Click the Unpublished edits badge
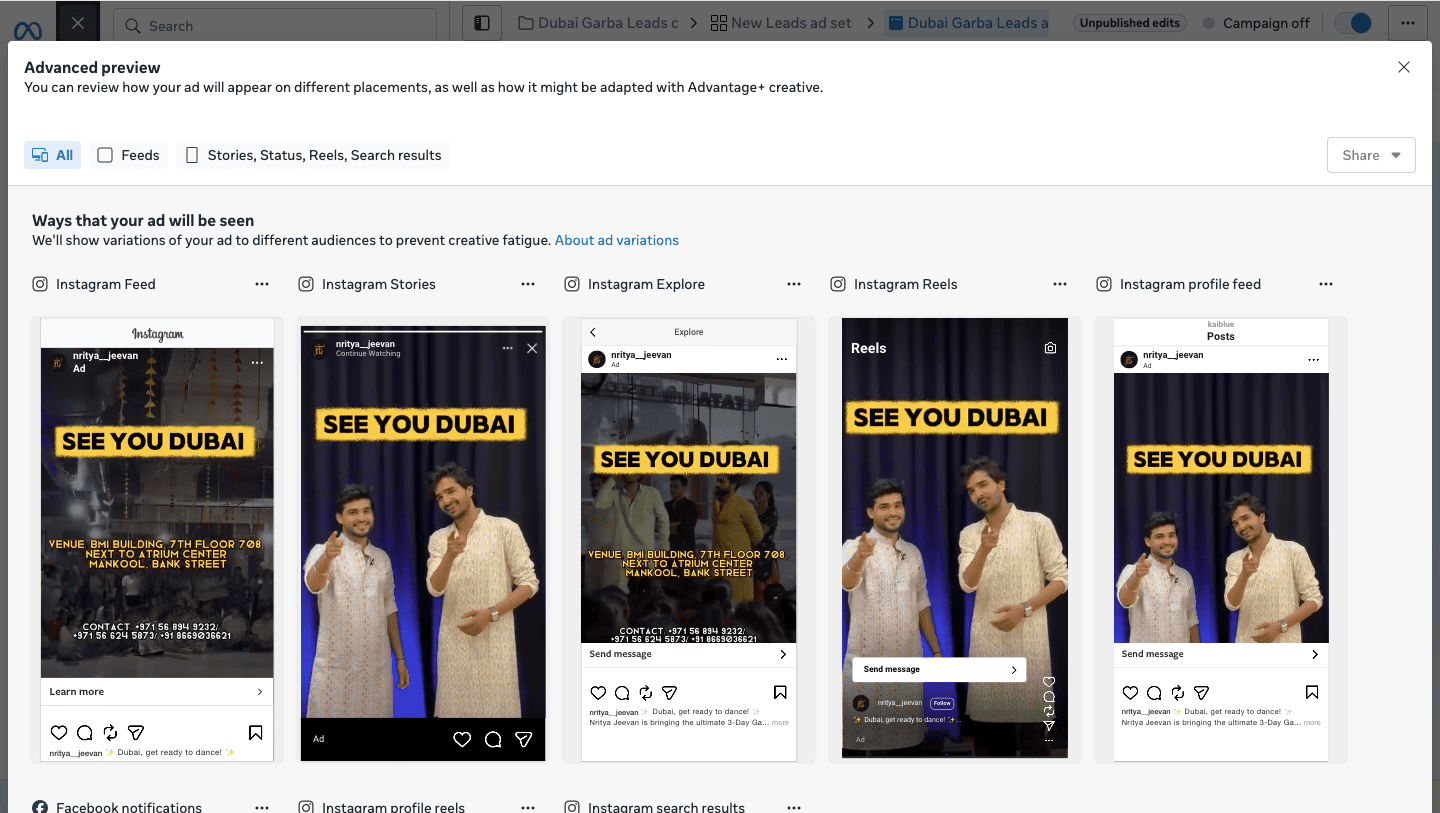Screen dimensions: 1440x813 click(x=1129, y=23)
